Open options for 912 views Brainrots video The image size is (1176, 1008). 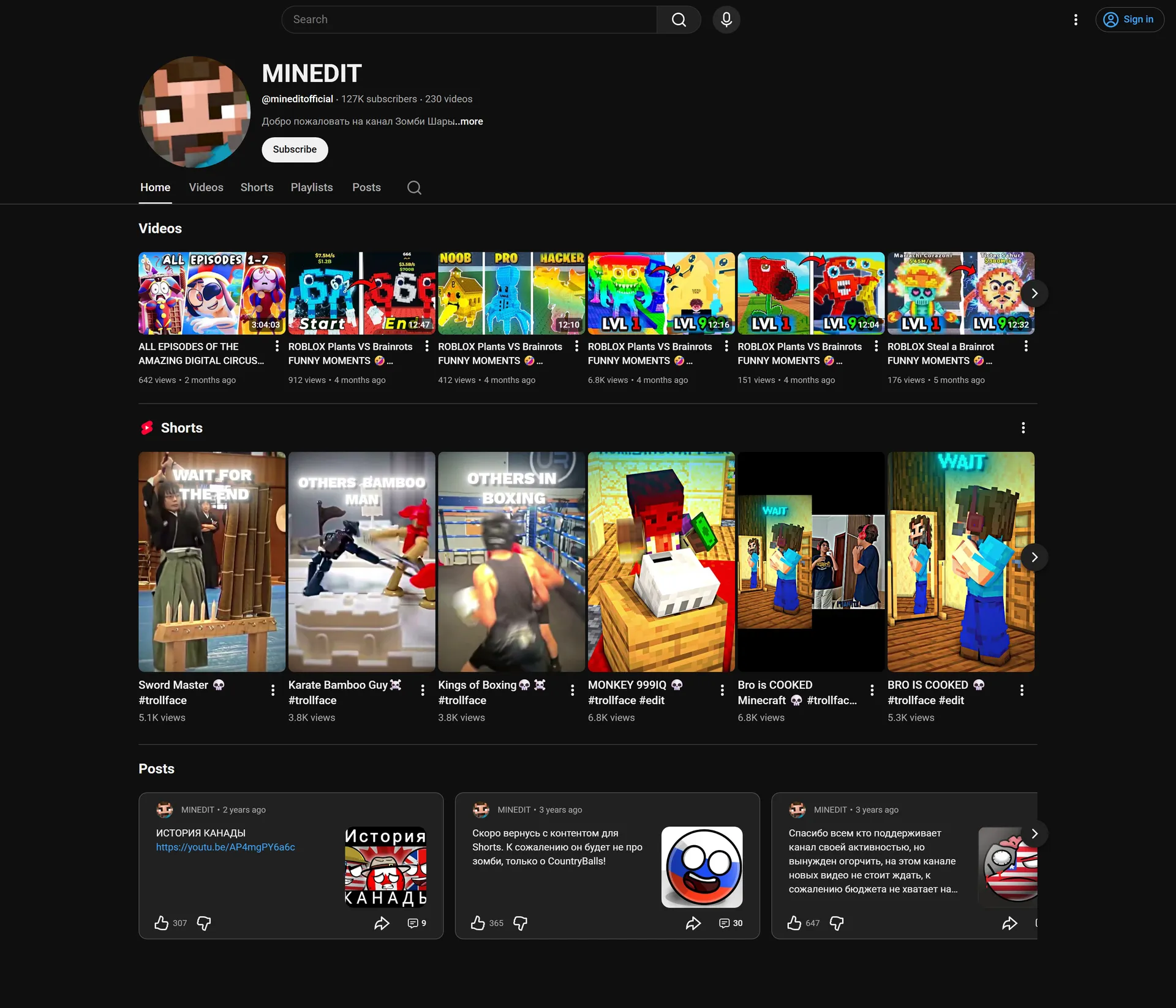[427, 346]
